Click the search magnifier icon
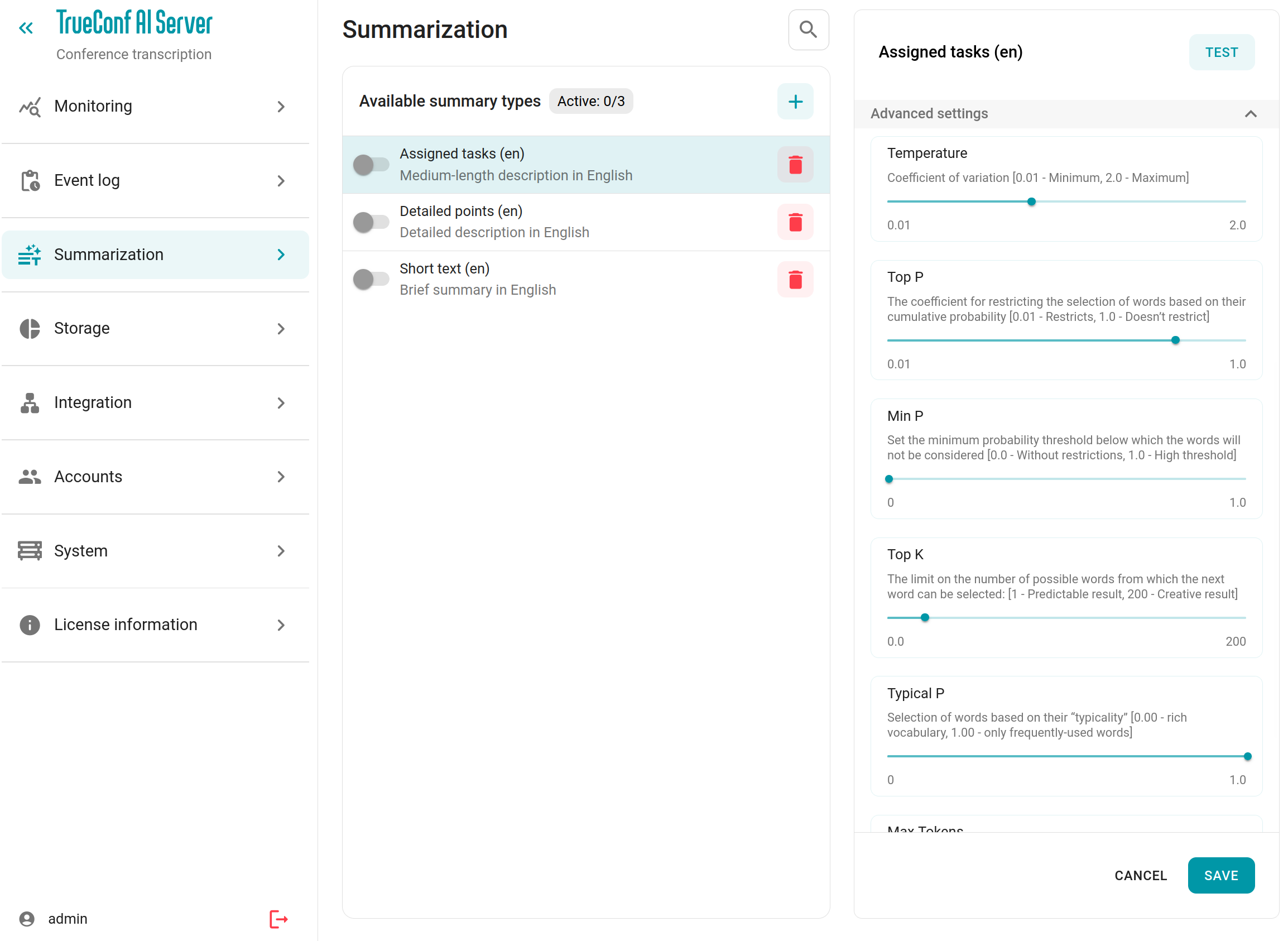 pos(808,30)
